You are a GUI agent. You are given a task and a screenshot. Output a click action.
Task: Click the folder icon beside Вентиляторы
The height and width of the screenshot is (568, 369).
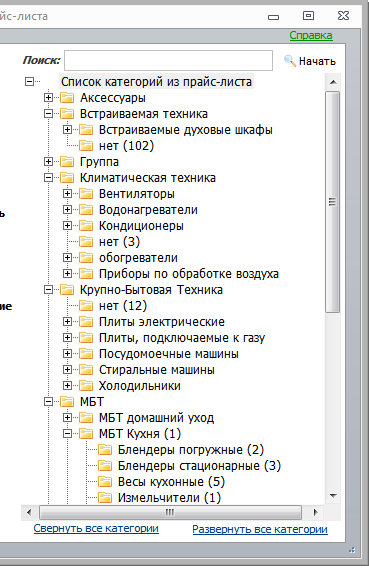click(x=86, y=194)
